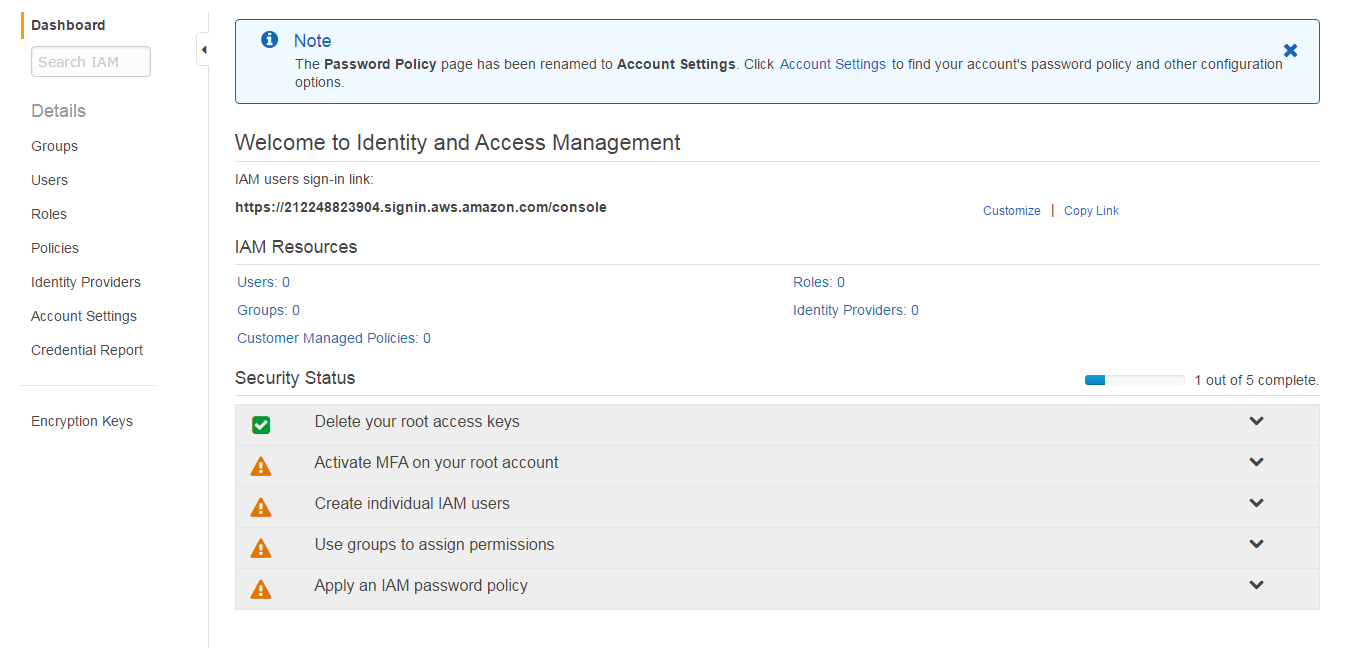Click the Customize sign-in link option

(x=1012, y=211)
